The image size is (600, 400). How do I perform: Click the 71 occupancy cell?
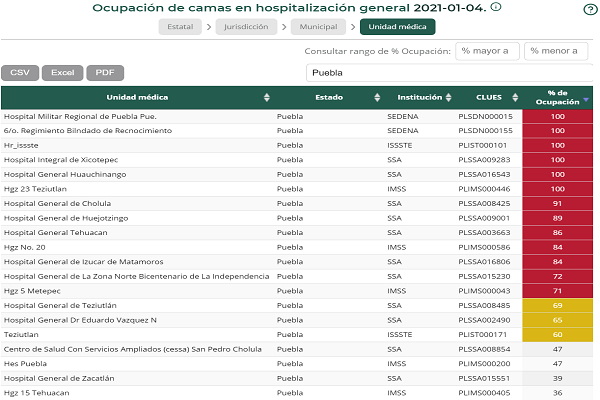pos(558,291)
